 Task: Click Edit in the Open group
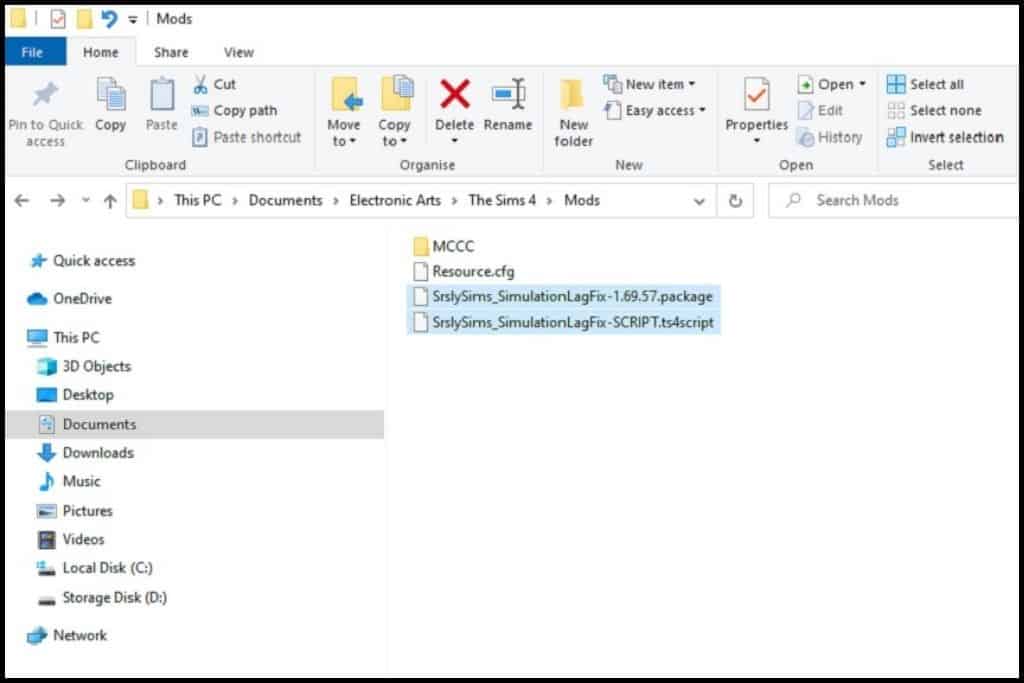click(x=820, y=110)
